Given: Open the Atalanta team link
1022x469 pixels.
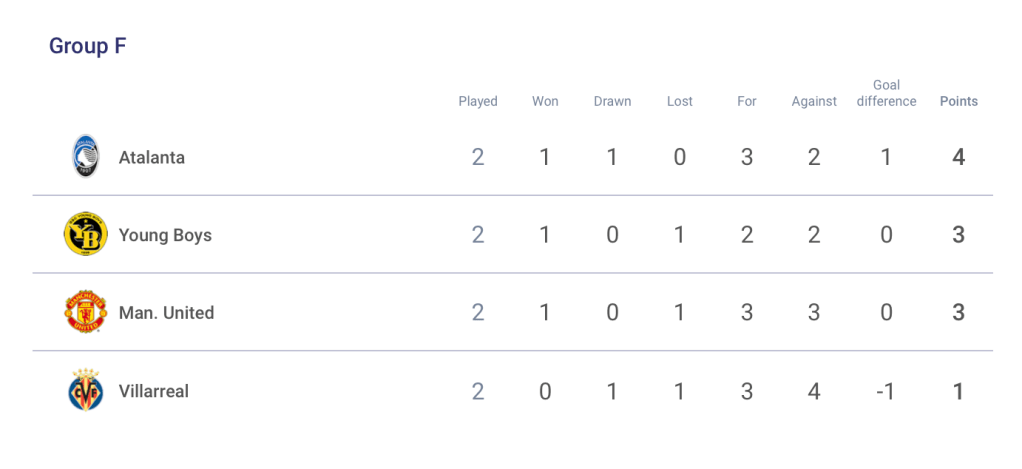Looking at the screenshot, I should 151,157.
